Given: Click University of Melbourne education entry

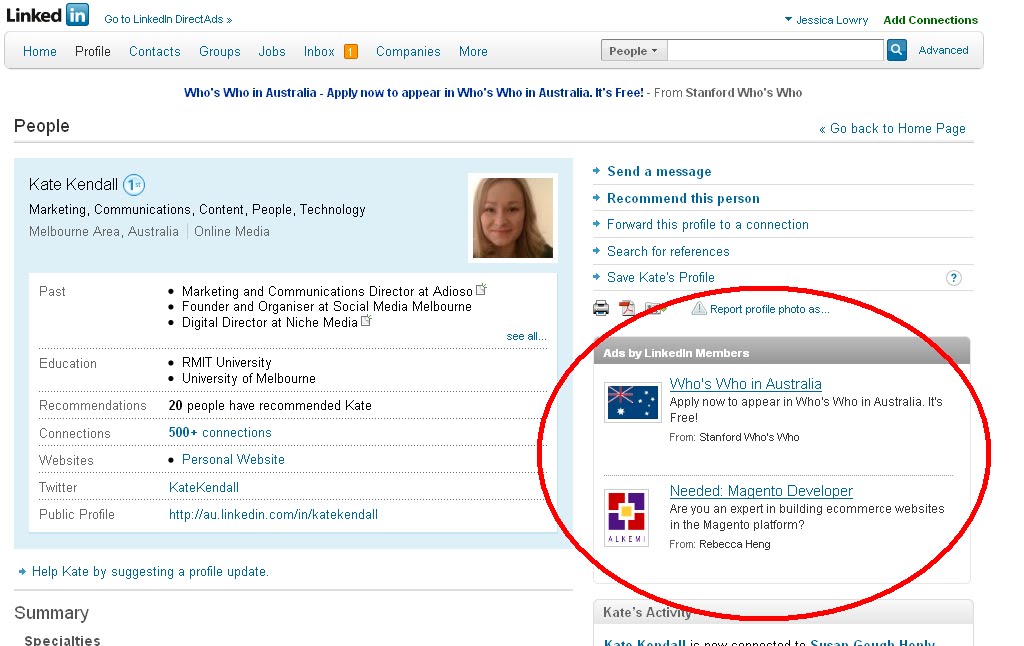Looking at the screenshot, I should (249, 379).
